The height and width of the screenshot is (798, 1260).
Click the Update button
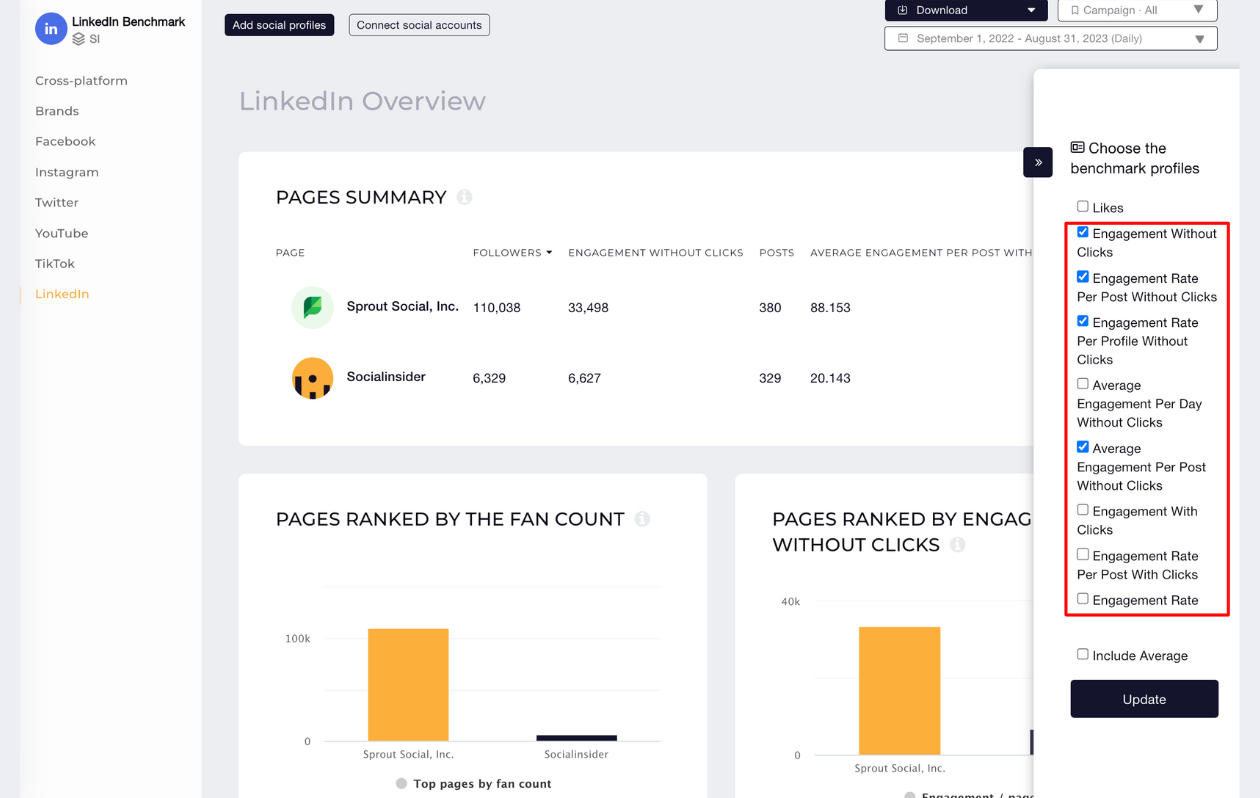tap(1144, 699)
